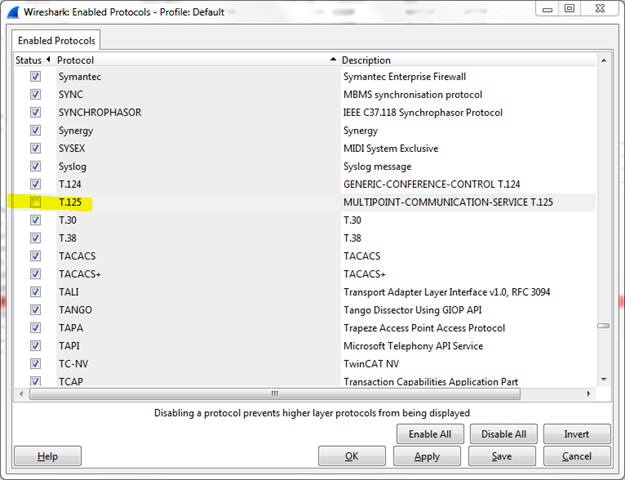Select the TACACS+ protocol name

(80, 274)
